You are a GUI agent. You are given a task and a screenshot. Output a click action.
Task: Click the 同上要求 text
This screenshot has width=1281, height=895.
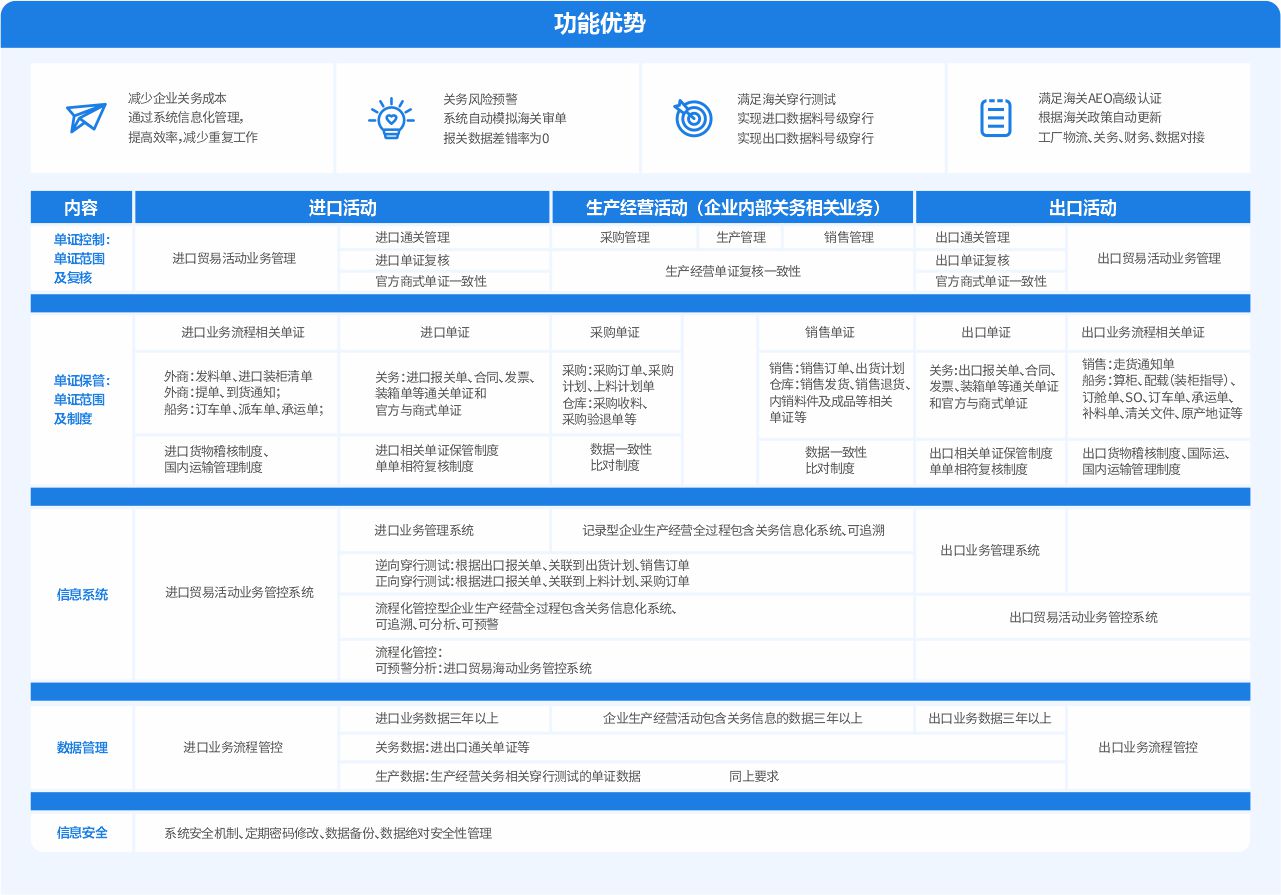click(x=753, y=776)
